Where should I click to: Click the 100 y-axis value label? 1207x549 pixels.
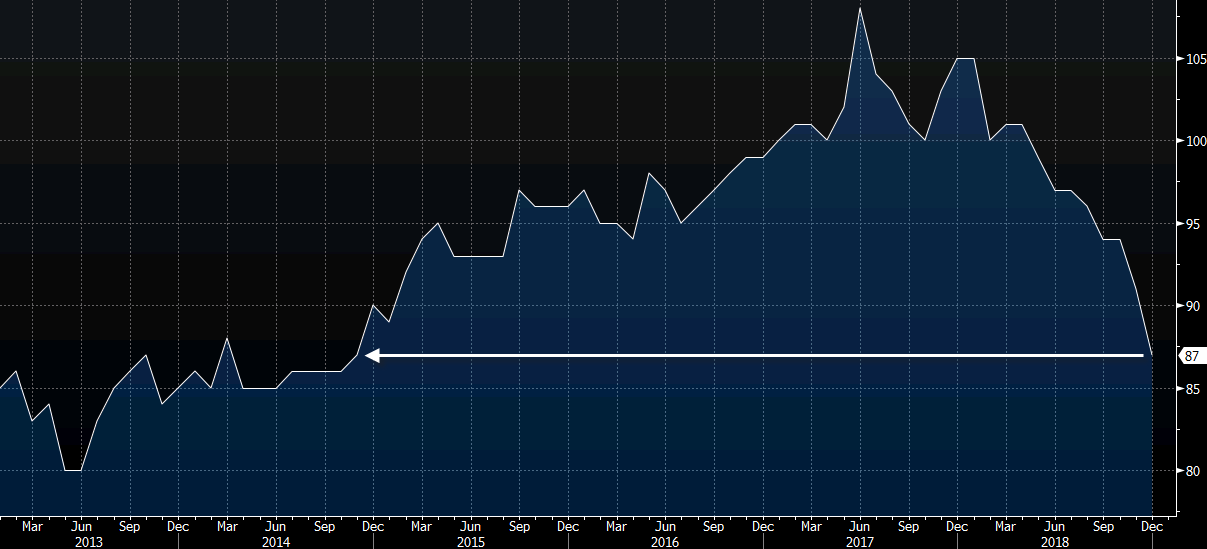coord(1196,141)
